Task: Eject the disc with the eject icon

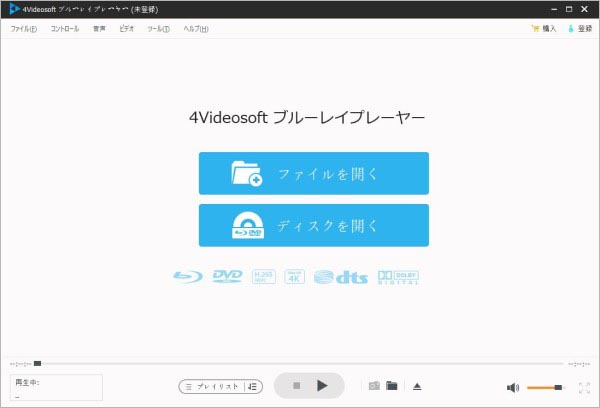Action: [417, 387]
